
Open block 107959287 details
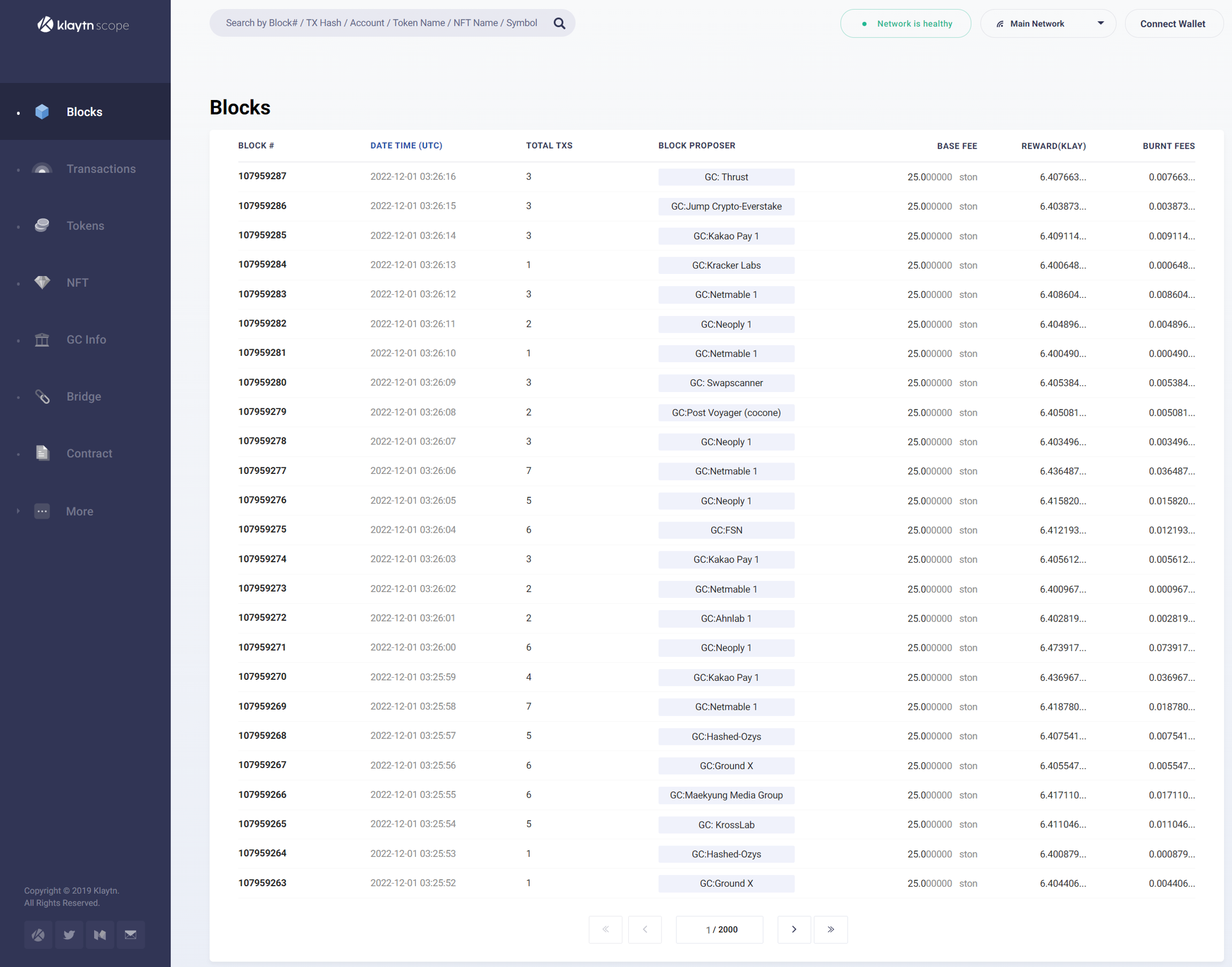click(262, 176)
